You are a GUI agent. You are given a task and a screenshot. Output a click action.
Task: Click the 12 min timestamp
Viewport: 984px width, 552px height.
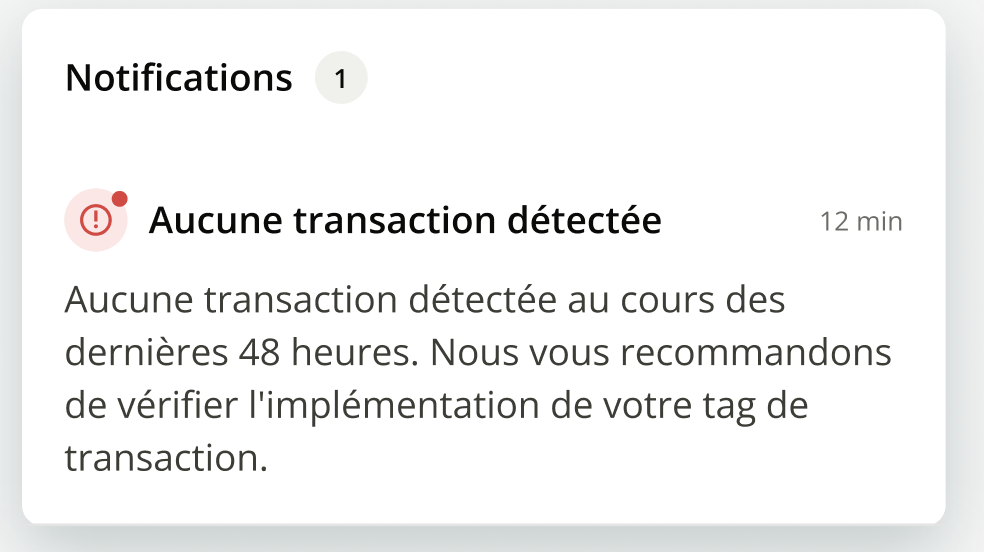pyautogui.click(x=861, y=222)
